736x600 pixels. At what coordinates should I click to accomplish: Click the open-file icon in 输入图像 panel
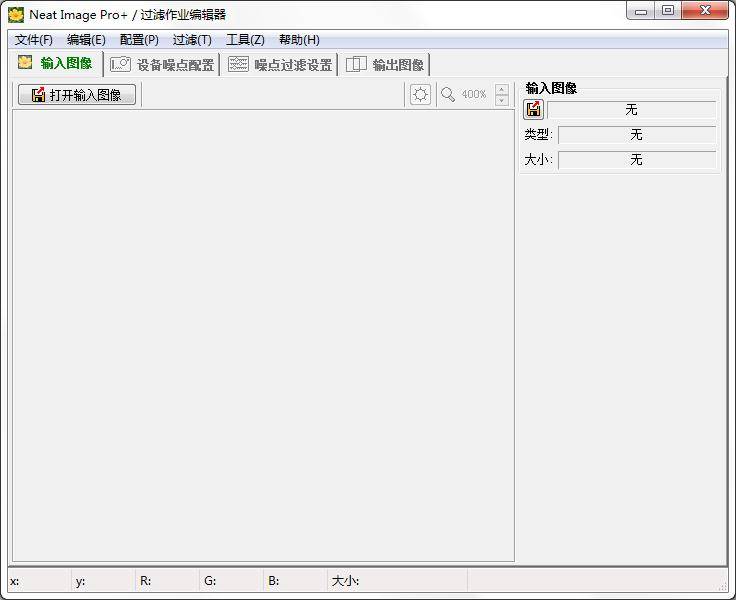(534, 110)
